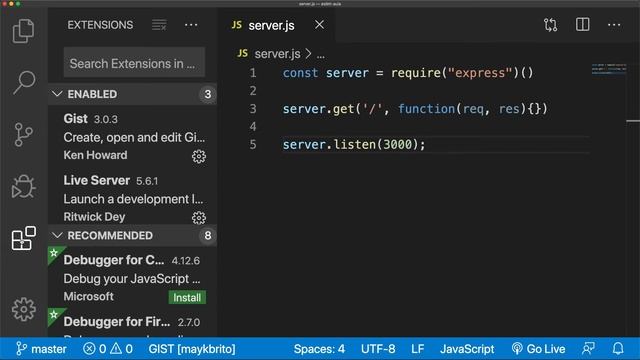This screenshot has height=360, width=640.
Task: Click server.js in the breadcrumb
Action: [277, 53]
